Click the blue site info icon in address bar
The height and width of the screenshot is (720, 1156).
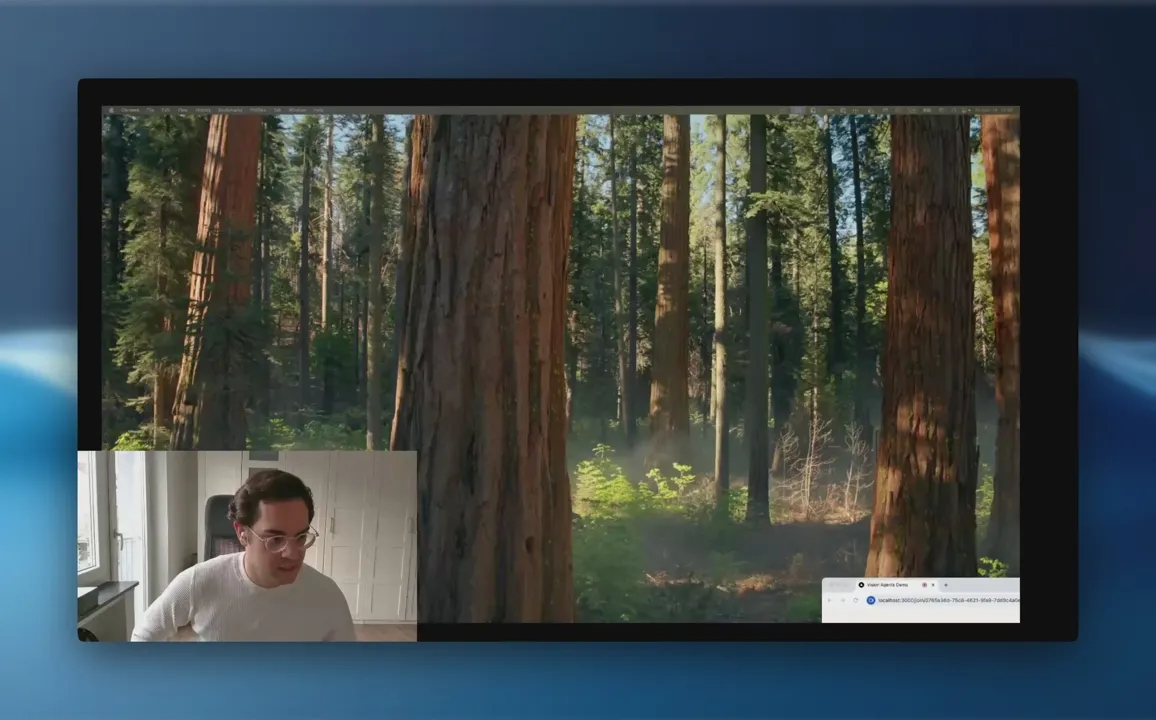coord(871,601)
